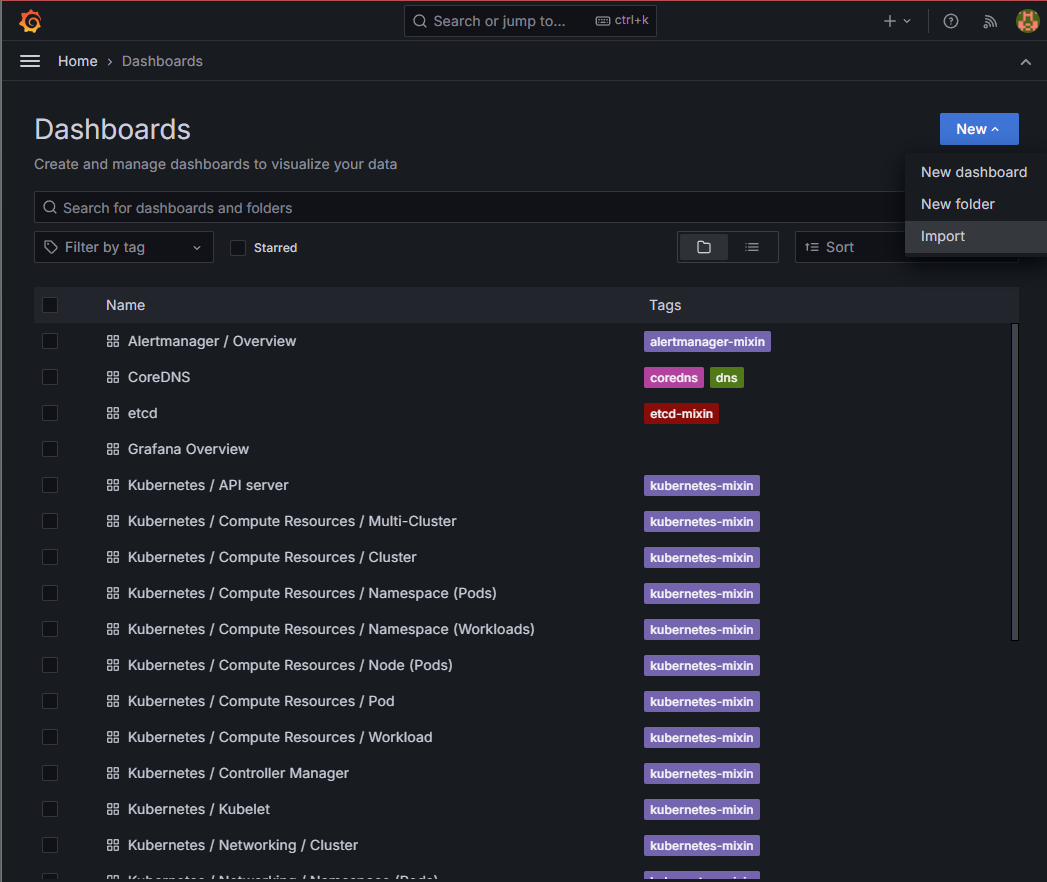Open the news feed RSS icon
1047x882 pixels.
click(x=990, y=21)
